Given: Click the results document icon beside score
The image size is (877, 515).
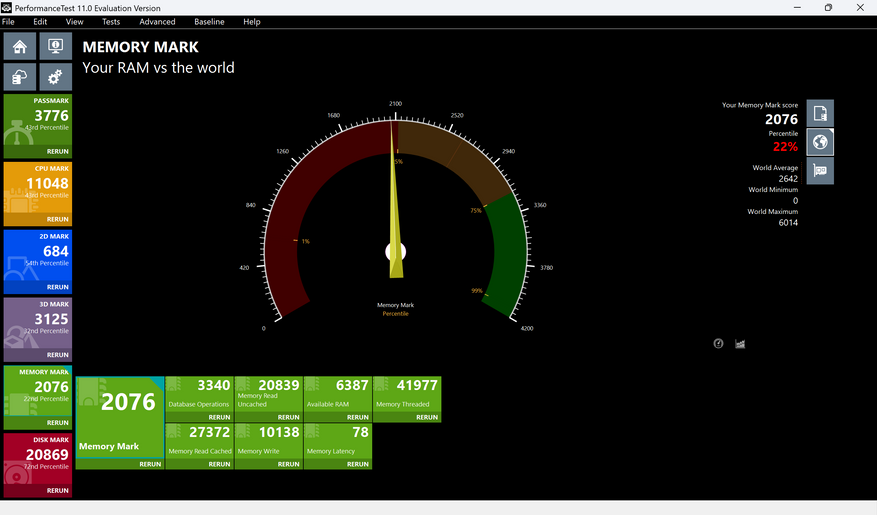Looking at the screenshot, I should coord(820,114).
